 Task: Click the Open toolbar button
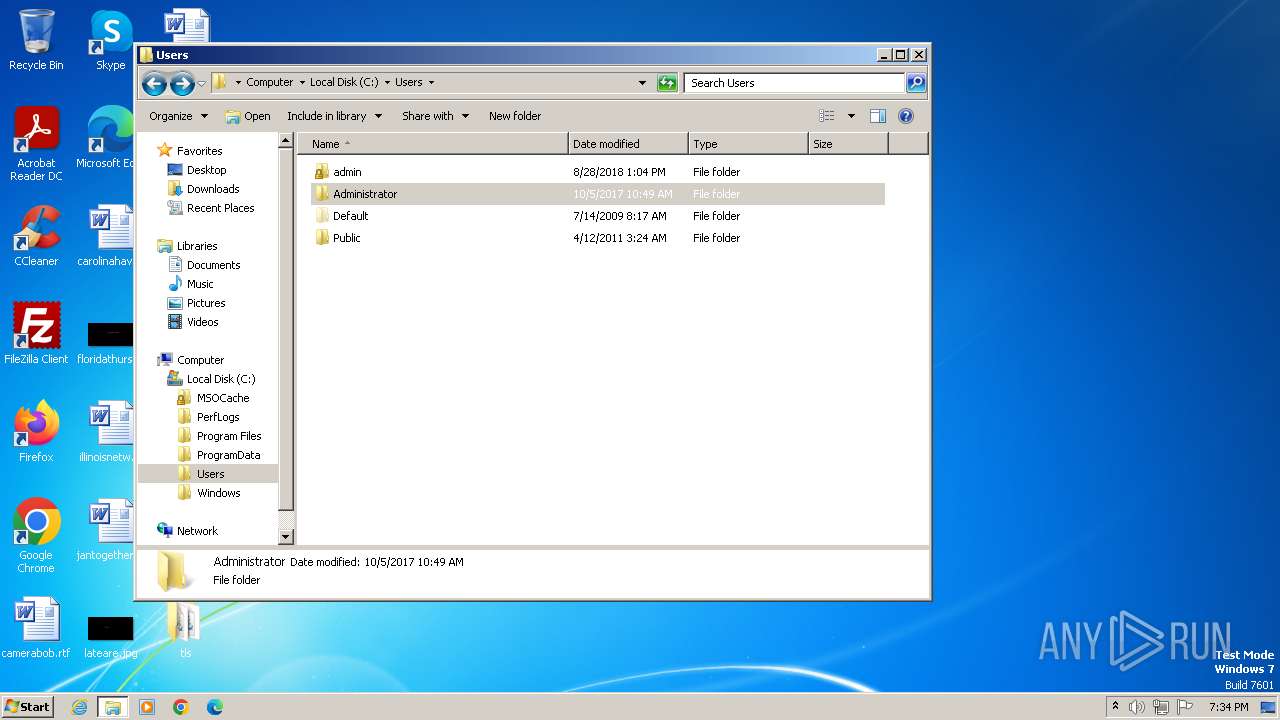pyautogui.click(x=247, y=116)
